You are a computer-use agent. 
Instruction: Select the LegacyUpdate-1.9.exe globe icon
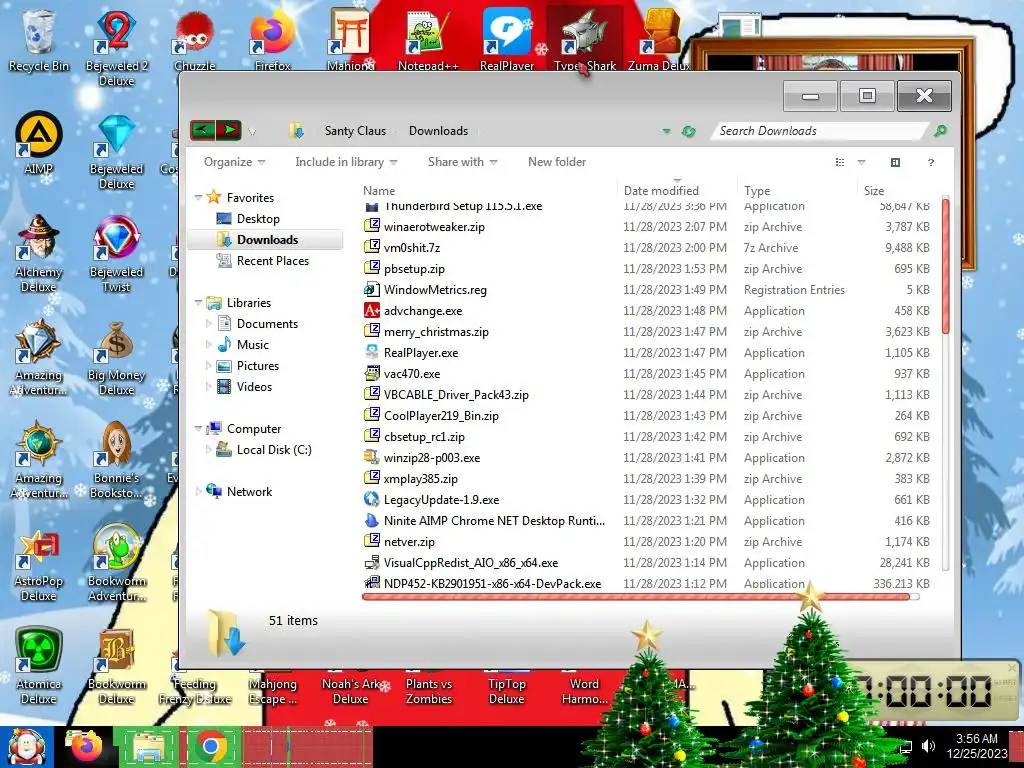(x=372, y=499)
